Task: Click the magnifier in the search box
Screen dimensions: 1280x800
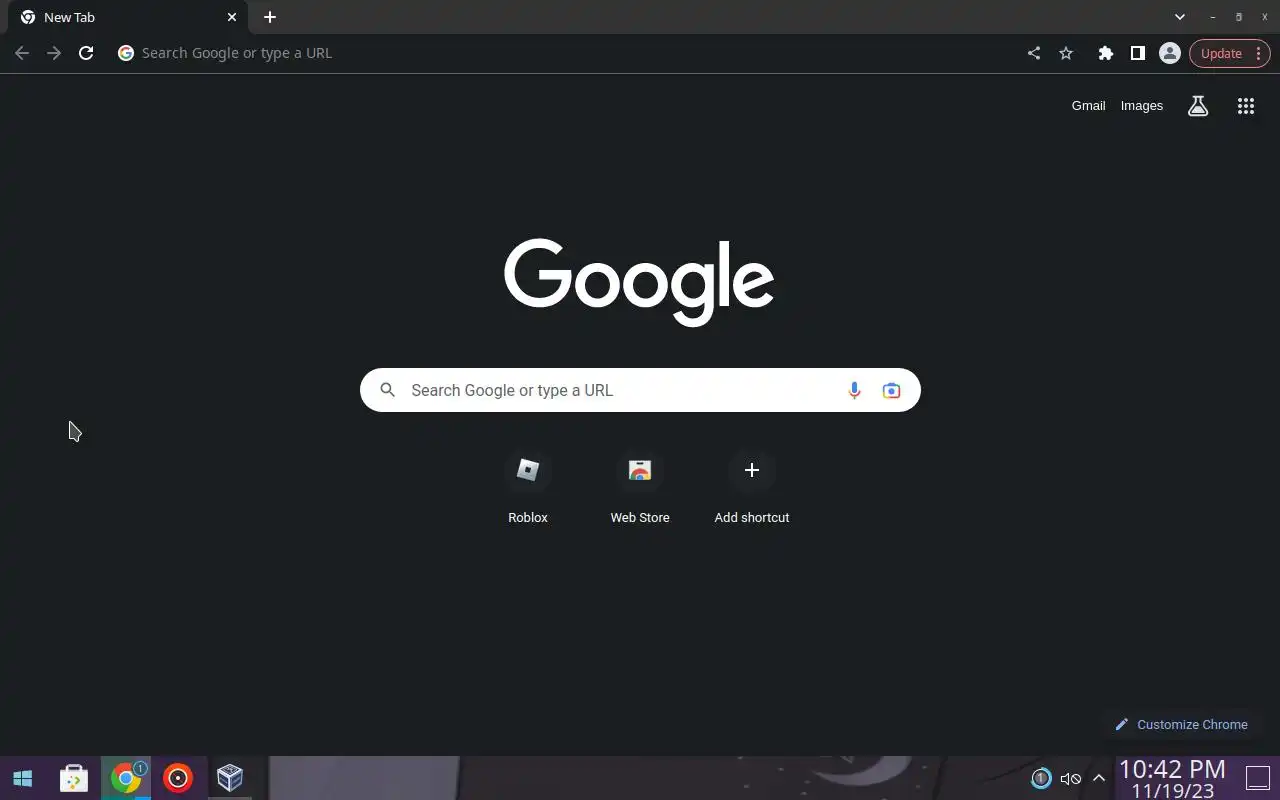Action: (388, 390)
